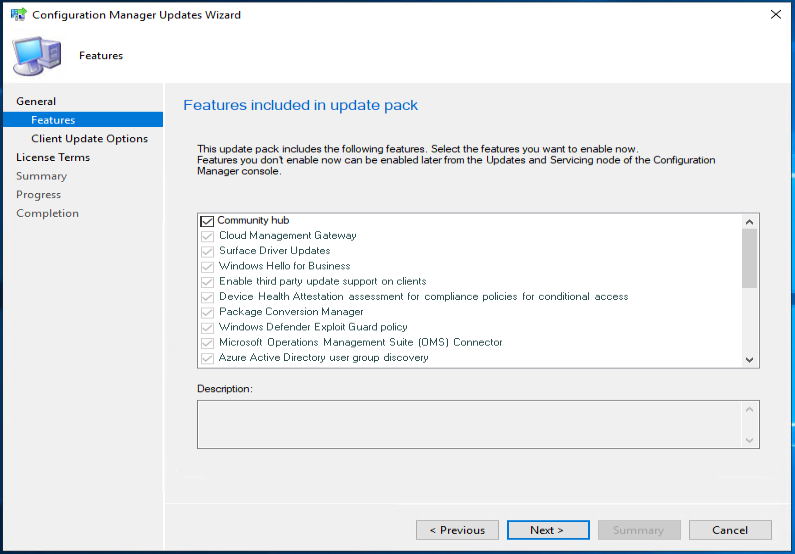This screenshot has width=795, height=554.
Task: Click the wizard computer icon in header
Action: [x=36, y=55]
